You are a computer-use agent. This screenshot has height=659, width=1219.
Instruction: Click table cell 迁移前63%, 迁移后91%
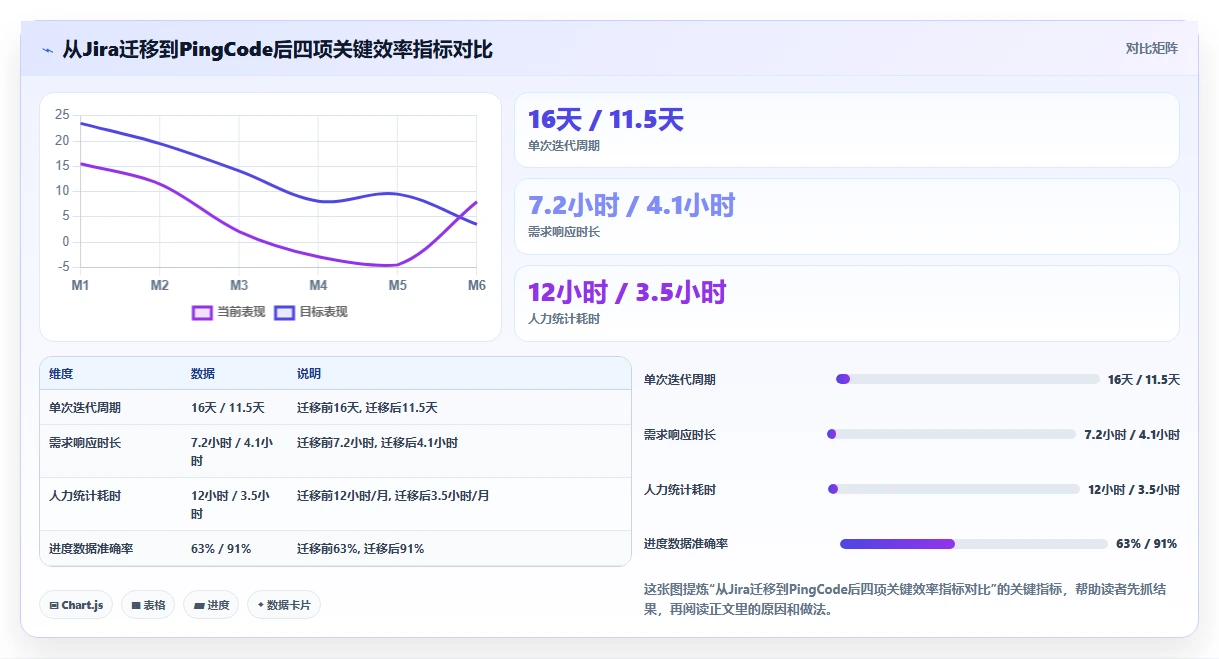[360, 549]
